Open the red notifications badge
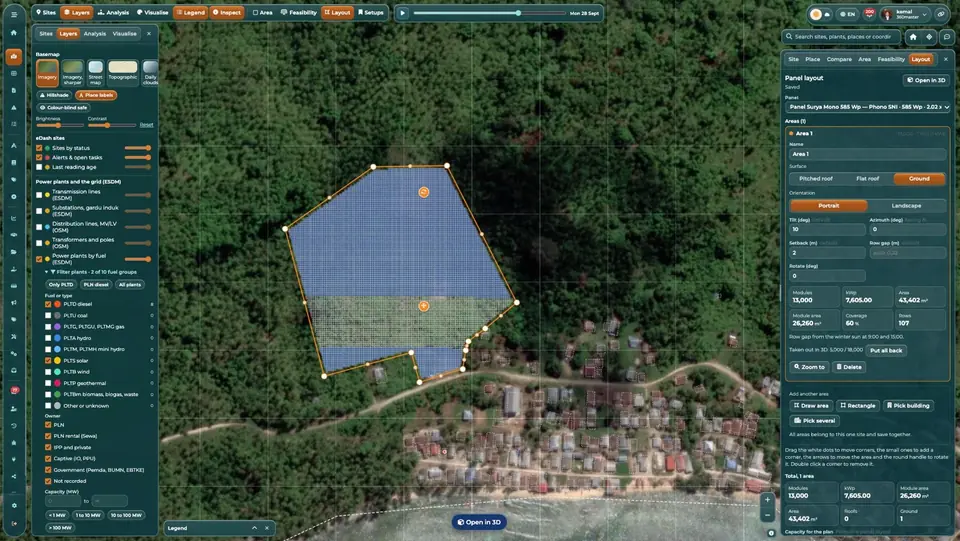This screenshot has height=541, width=960. click(869, 13)
